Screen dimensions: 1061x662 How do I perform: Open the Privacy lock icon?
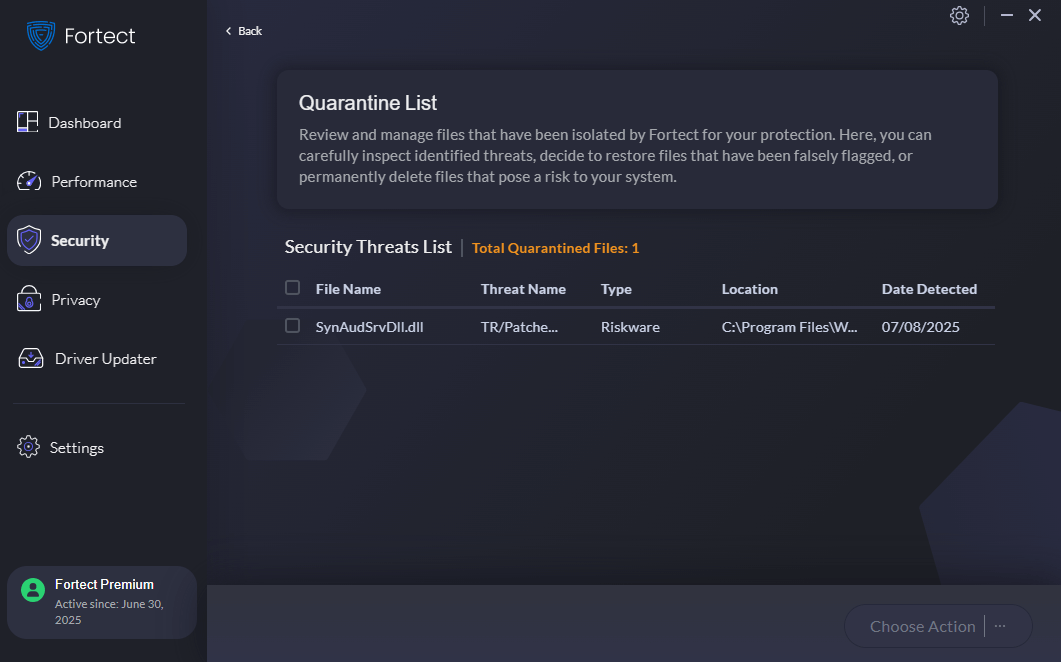tap(27, 299)
